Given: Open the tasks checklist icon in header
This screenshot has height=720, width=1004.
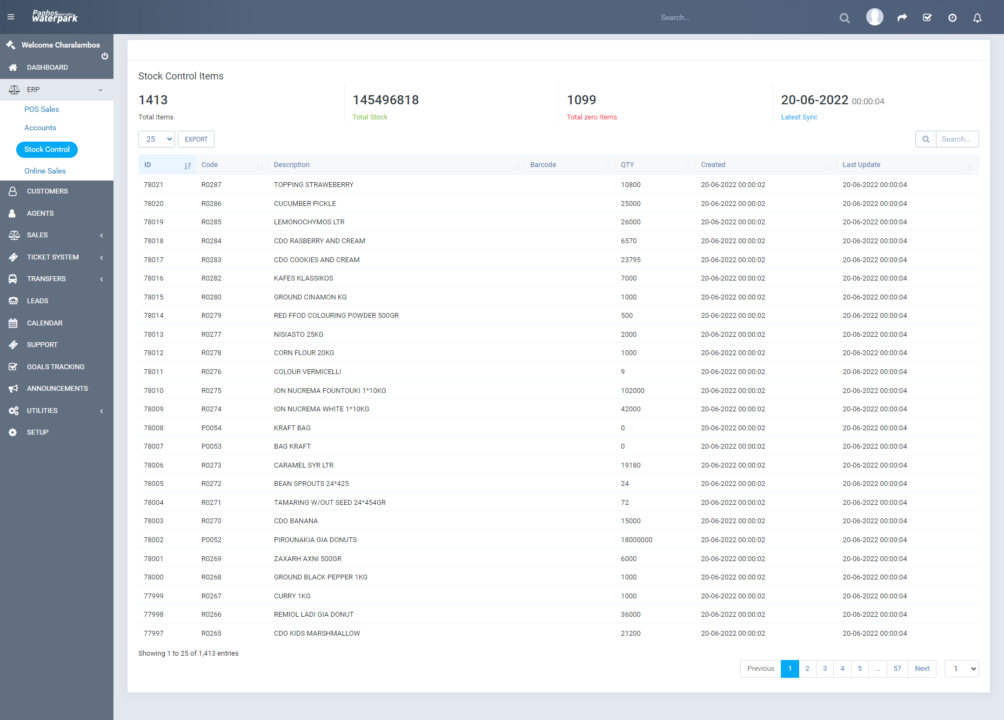Looking at the screenshot, I should point(927,17).
